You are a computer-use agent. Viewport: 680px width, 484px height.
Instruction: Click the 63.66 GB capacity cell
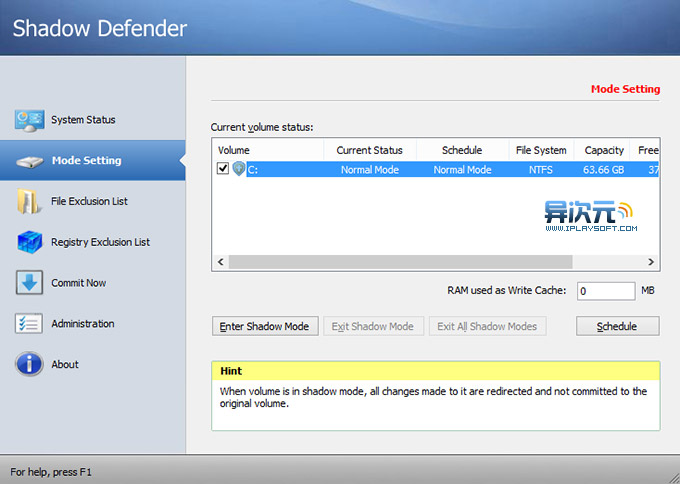click(603, 170)
